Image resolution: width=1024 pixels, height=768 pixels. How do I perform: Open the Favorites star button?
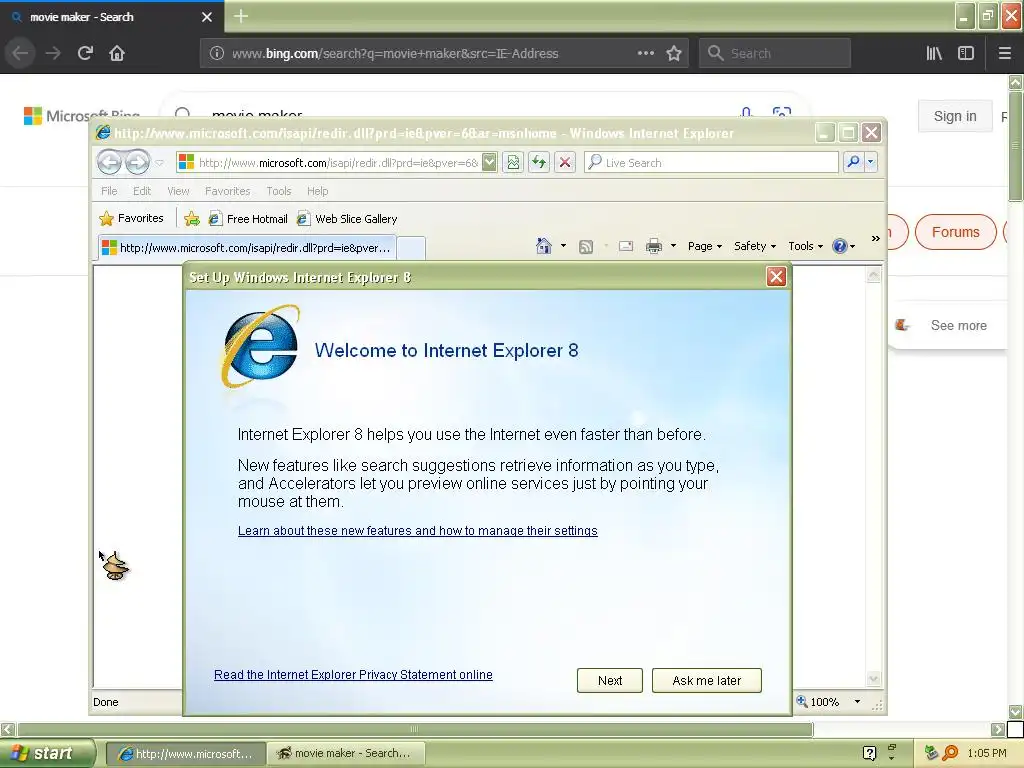131,218
